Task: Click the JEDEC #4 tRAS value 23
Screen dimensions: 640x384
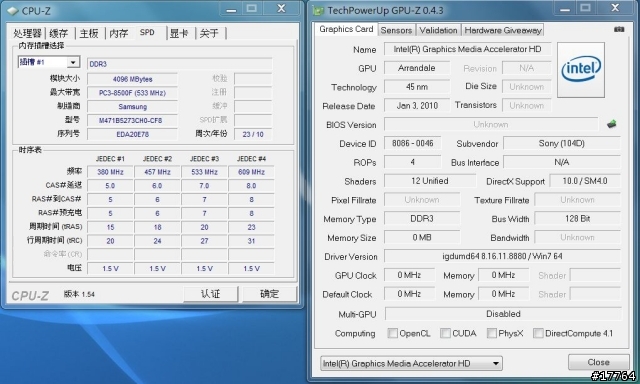Action: point(251,227)
